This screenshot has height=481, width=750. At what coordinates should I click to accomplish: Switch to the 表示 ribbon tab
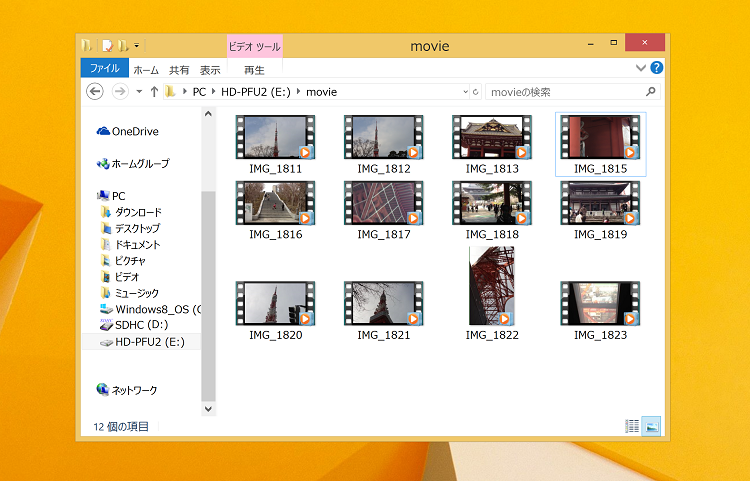210,70
